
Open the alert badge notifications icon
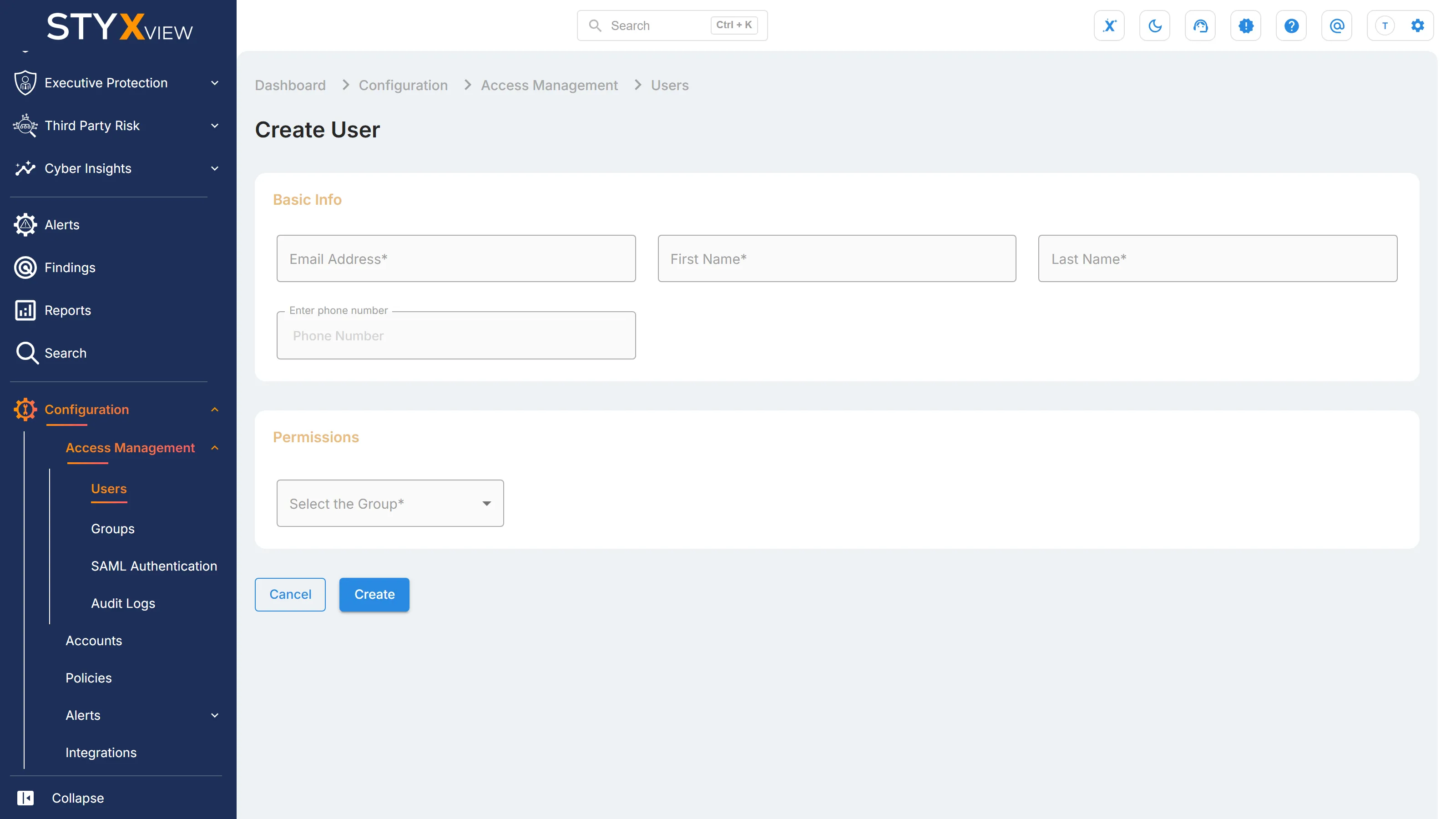coord(1246,25)
